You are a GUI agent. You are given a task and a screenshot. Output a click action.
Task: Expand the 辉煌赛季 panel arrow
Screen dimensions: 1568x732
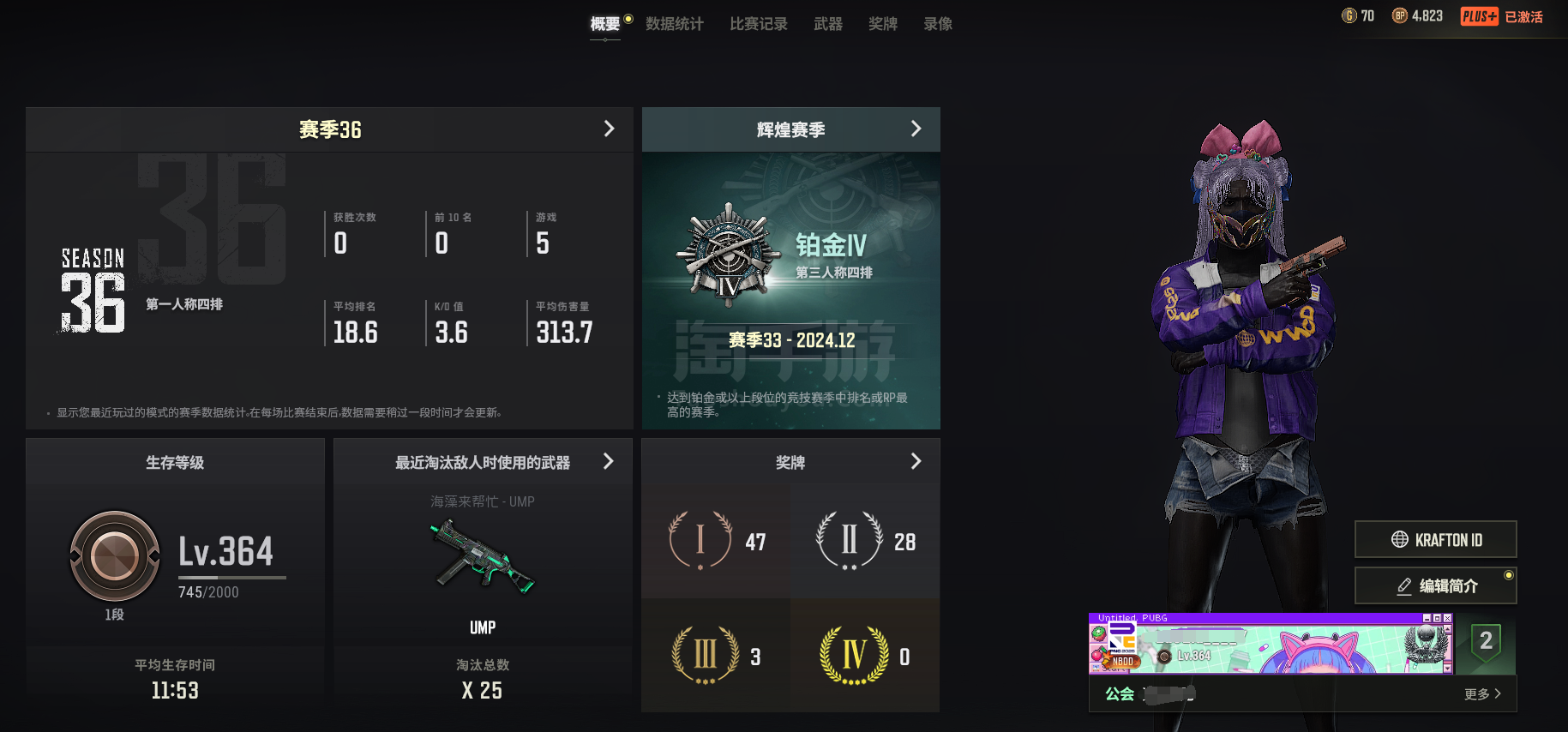916,129
